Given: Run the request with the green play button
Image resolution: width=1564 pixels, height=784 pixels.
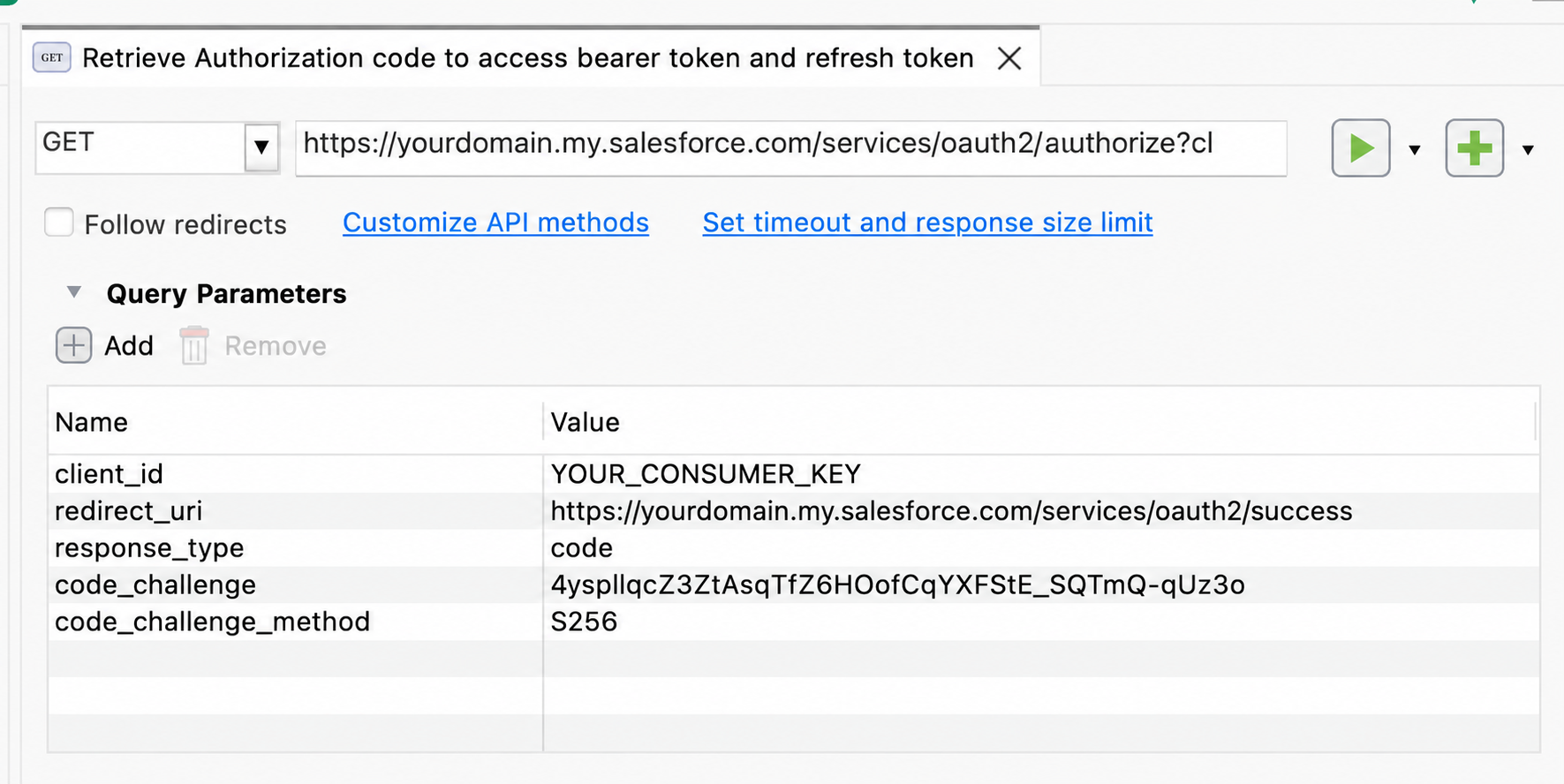Looking at the screenshot, I should [1360, 148].
